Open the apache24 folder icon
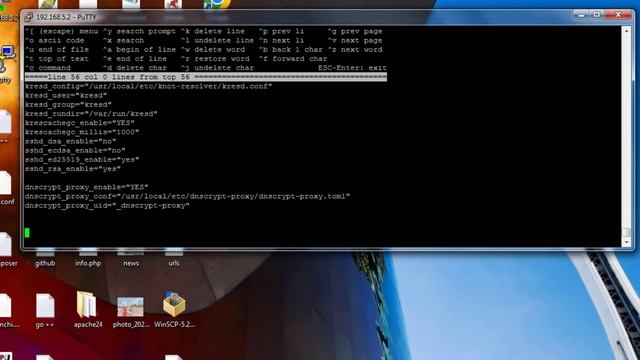The width and height of the screenshot is (640, 360). (87, 310)
